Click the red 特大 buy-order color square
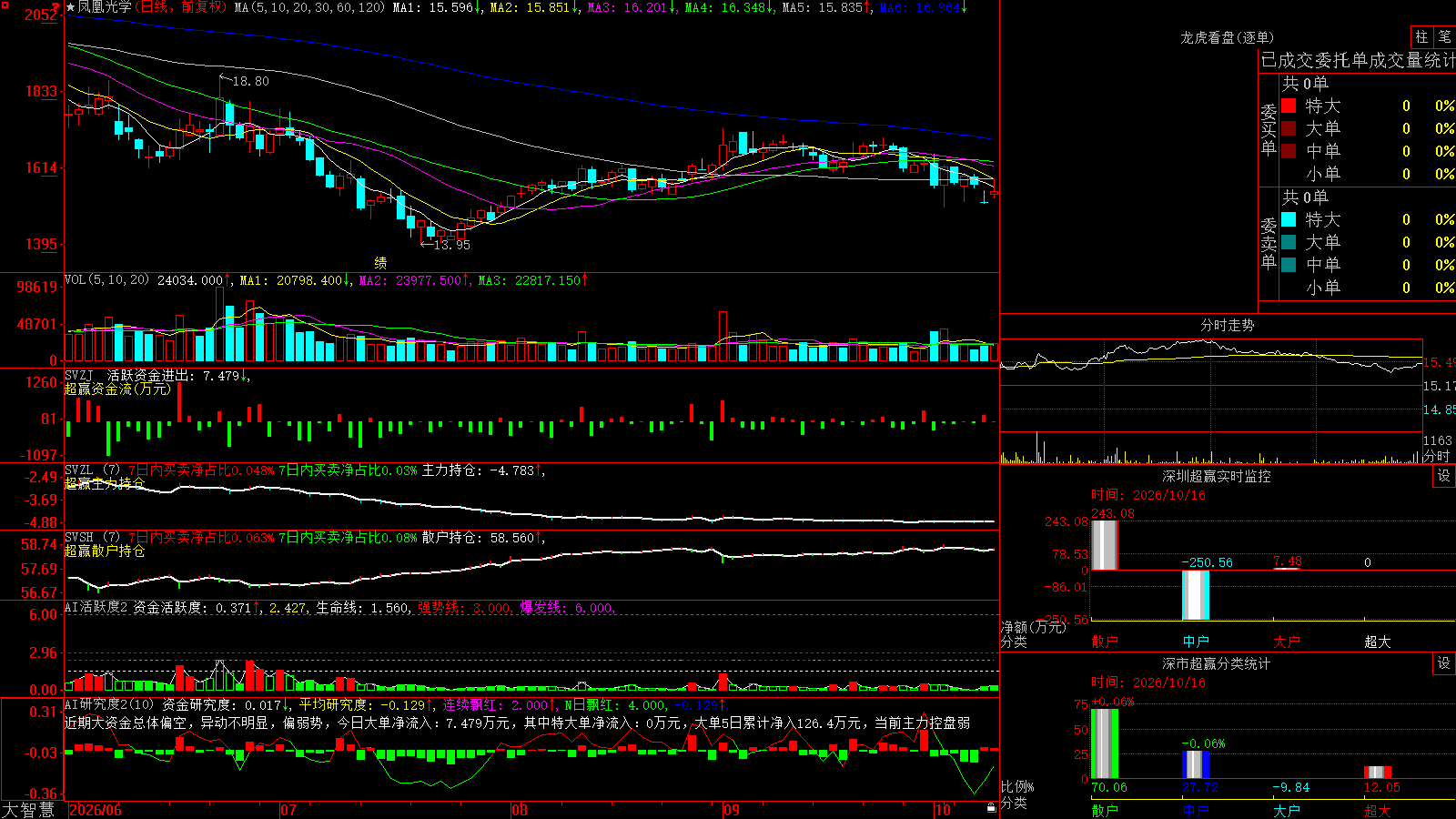This screenshot has width=1456, height=819. pos(1289,106)
